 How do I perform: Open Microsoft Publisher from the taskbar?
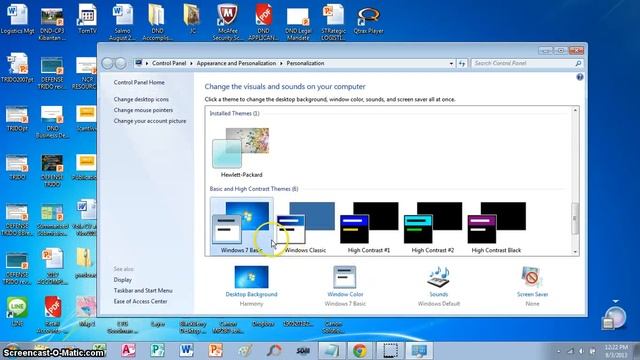(x=157, y=350)
